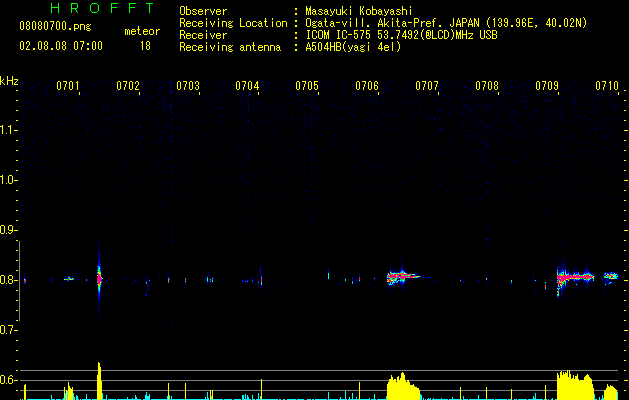
Task: Click the meteor count value 18
Action: coord(145,46)
